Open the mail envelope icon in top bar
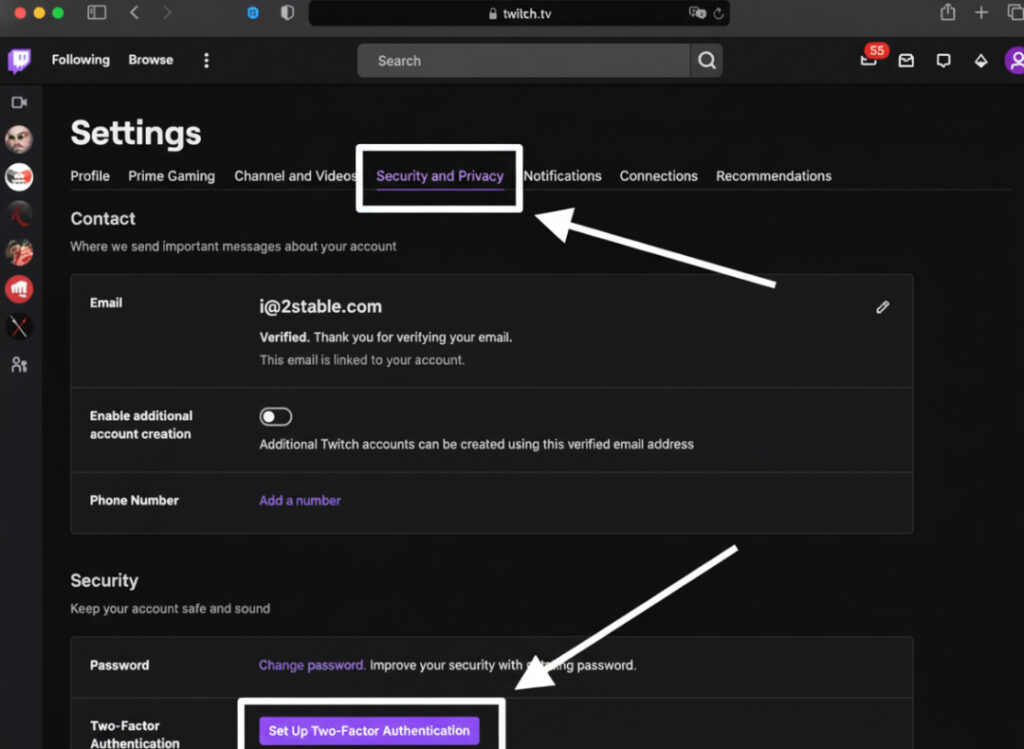Screen dimensions: 1024x749 pyautogui.click(x=906, y=61)
